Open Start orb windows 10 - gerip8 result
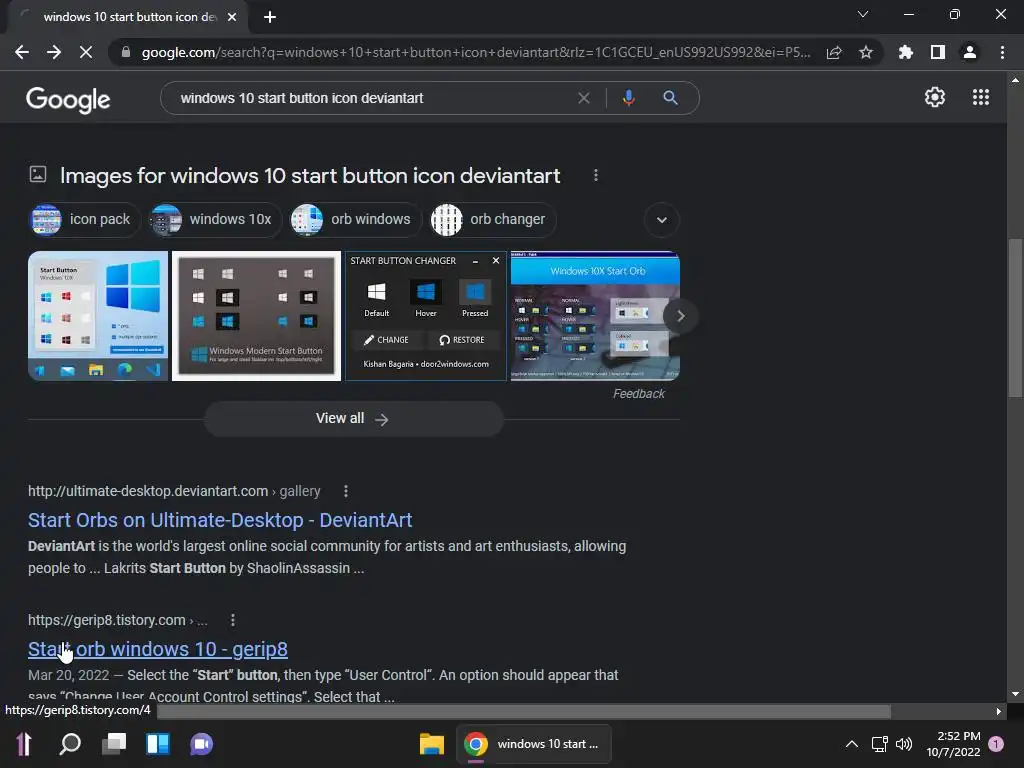This screenshot has width=1024, height=768. coord(158,649)
